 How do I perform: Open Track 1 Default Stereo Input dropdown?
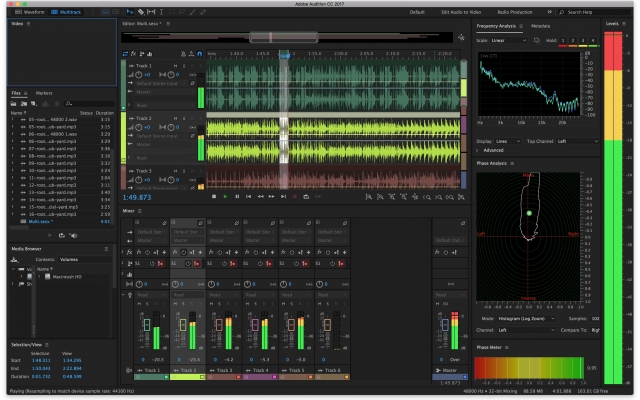click(162, 83)
